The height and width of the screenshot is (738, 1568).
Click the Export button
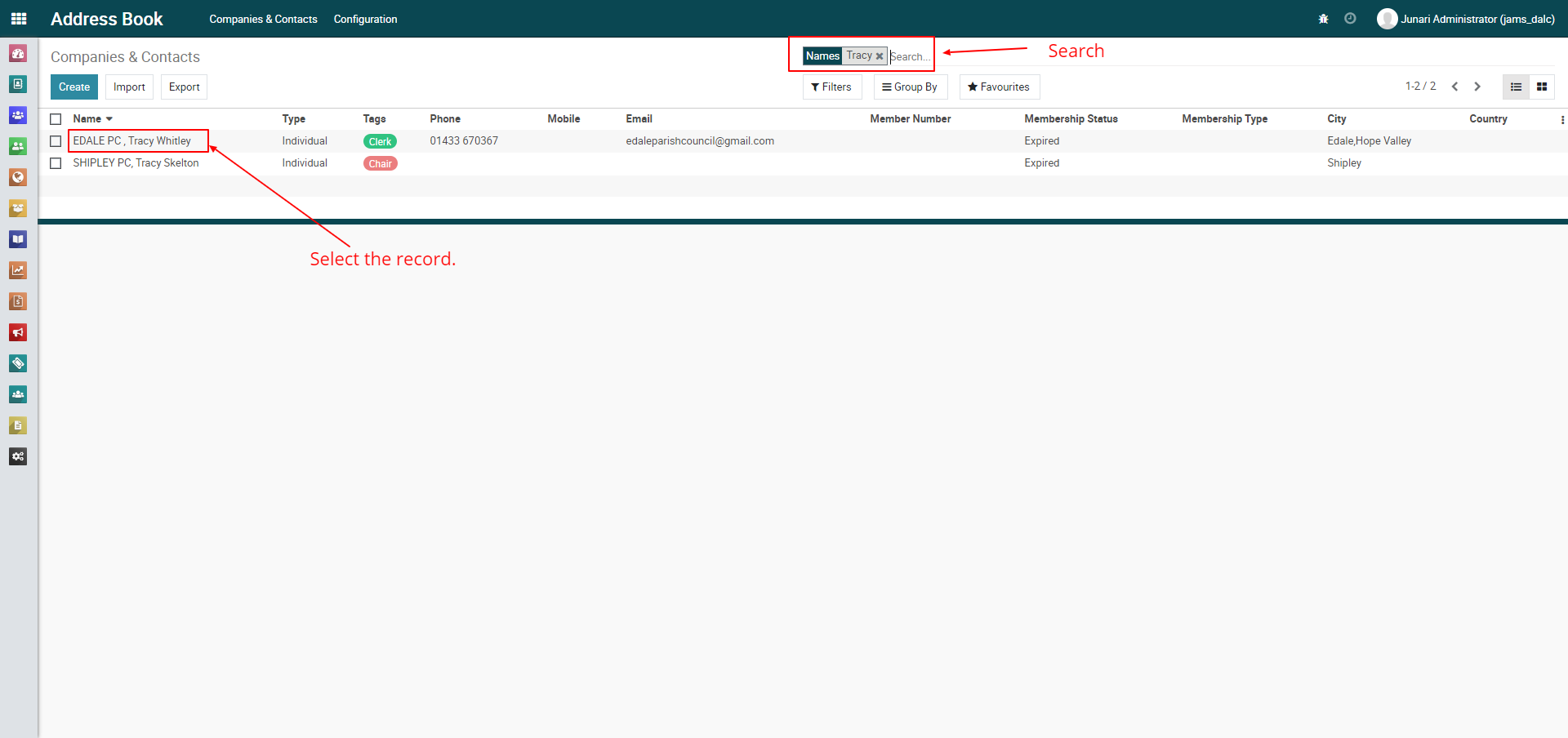point(184,87)
